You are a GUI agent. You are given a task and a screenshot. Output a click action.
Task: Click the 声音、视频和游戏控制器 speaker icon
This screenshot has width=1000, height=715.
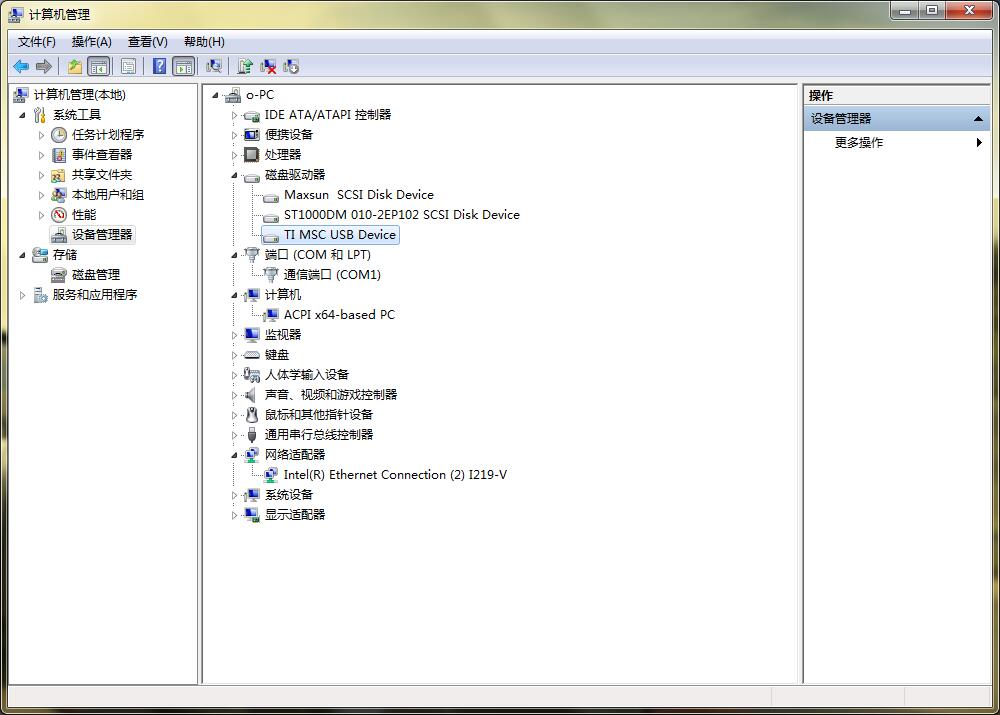tap(251, 395)
